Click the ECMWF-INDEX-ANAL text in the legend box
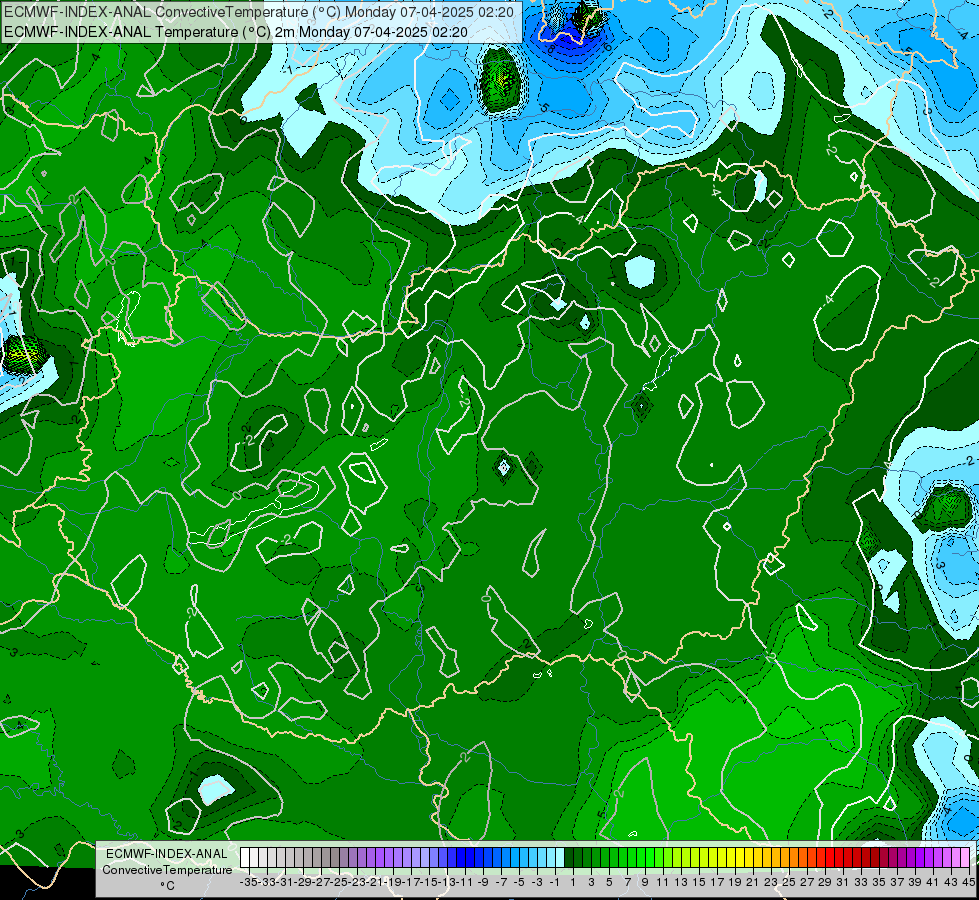The height and width of the screenshot is (900, 979). tap(167, 854)
